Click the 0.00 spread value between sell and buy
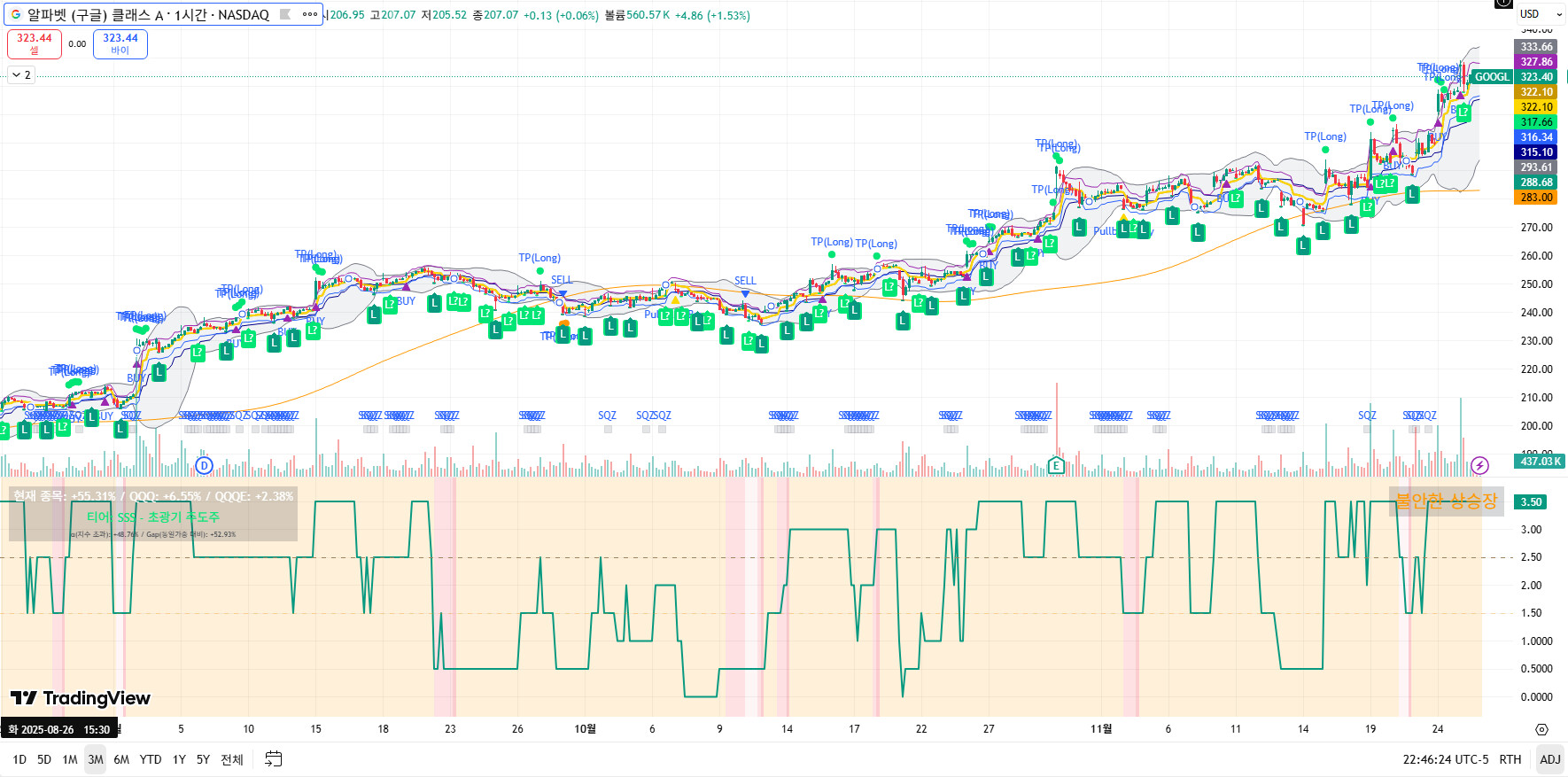 coord(77,43)
